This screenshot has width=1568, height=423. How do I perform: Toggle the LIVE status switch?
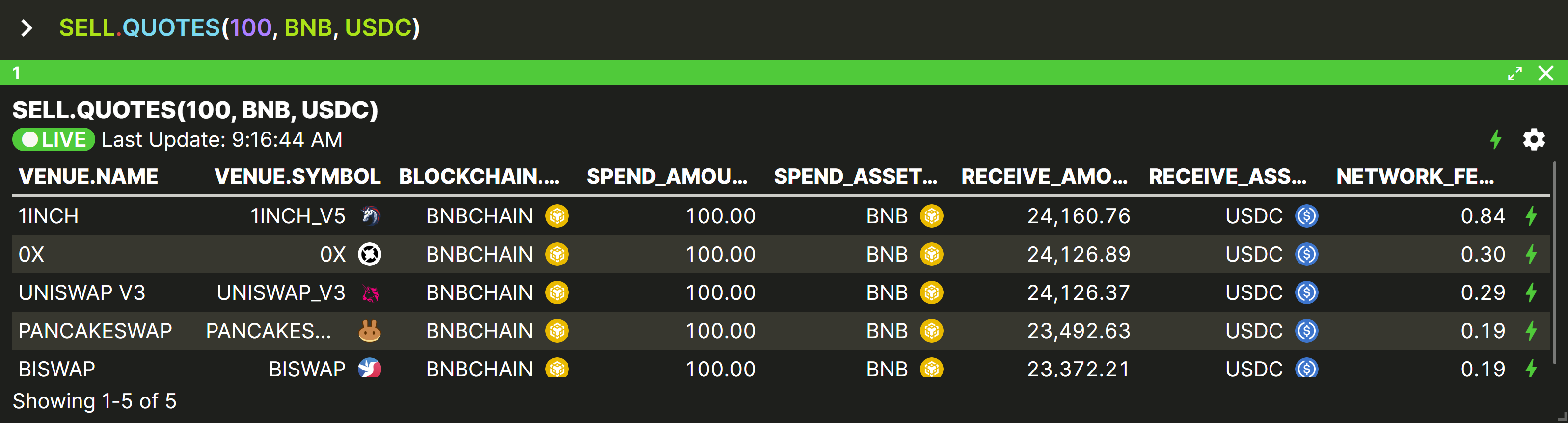click(54, 139)
